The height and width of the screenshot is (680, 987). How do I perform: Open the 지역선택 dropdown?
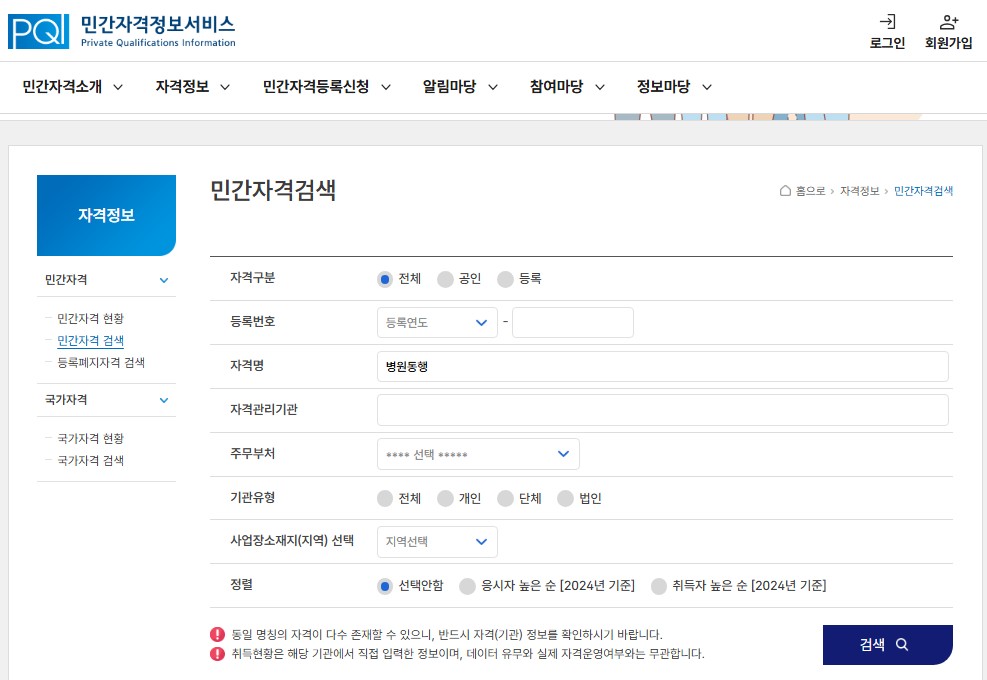coord(436,541)
